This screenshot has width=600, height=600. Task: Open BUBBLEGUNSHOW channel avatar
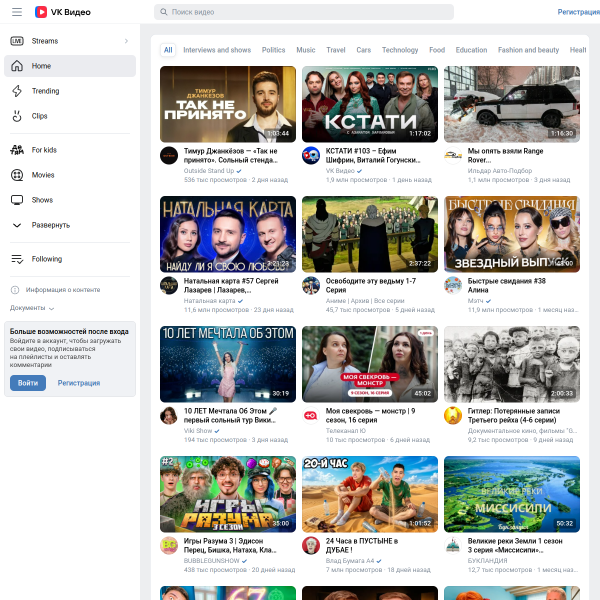click(169, 546)
